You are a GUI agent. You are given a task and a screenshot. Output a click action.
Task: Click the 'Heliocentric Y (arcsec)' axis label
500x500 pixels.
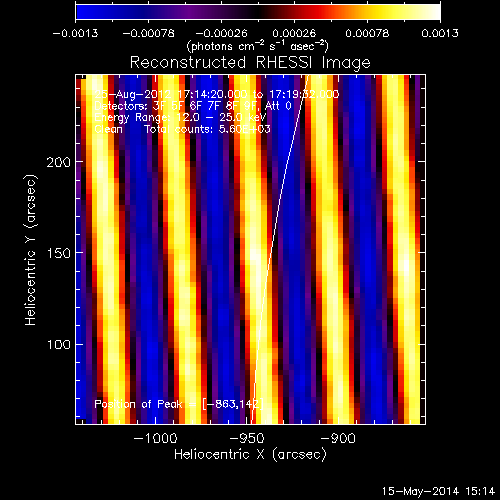[x=31, y=250]
